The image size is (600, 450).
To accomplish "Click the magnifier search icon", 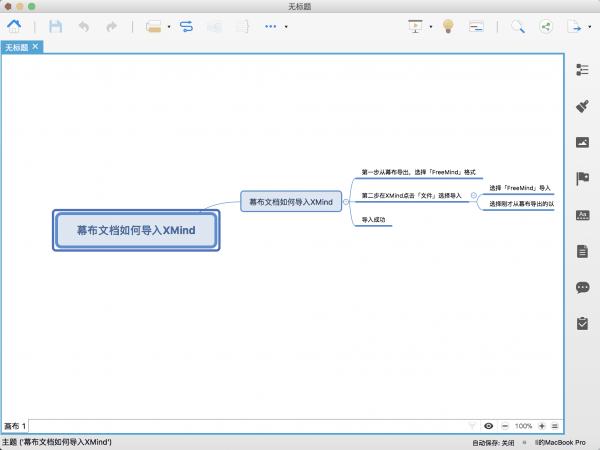I will click(x=518, y=26).
